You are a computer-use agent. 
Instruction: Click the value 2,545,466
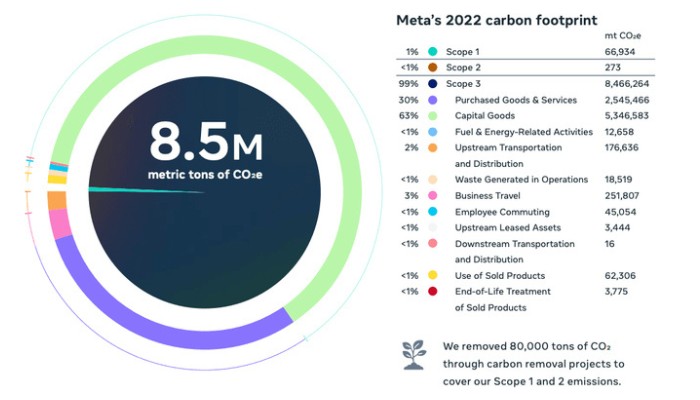(x=627, y=100)
